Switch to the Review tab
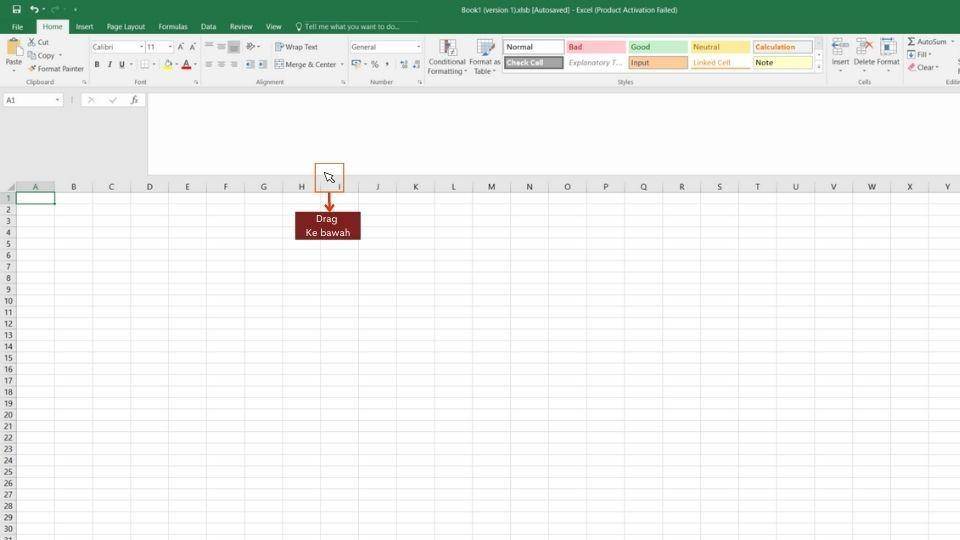Viewport: 960px width, 540px height. pyautogui.click(x=241, y=26)
